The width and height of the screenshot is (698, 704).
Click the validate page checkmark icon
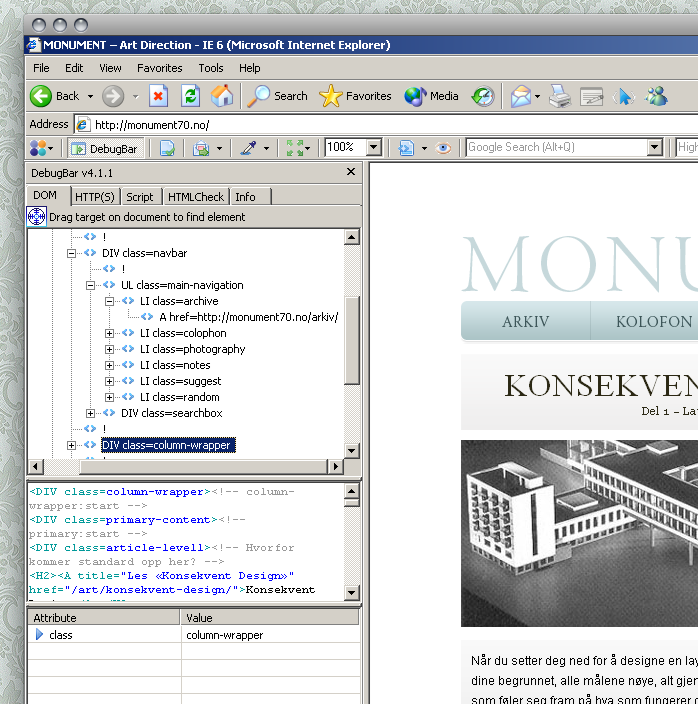click(167, 148)
